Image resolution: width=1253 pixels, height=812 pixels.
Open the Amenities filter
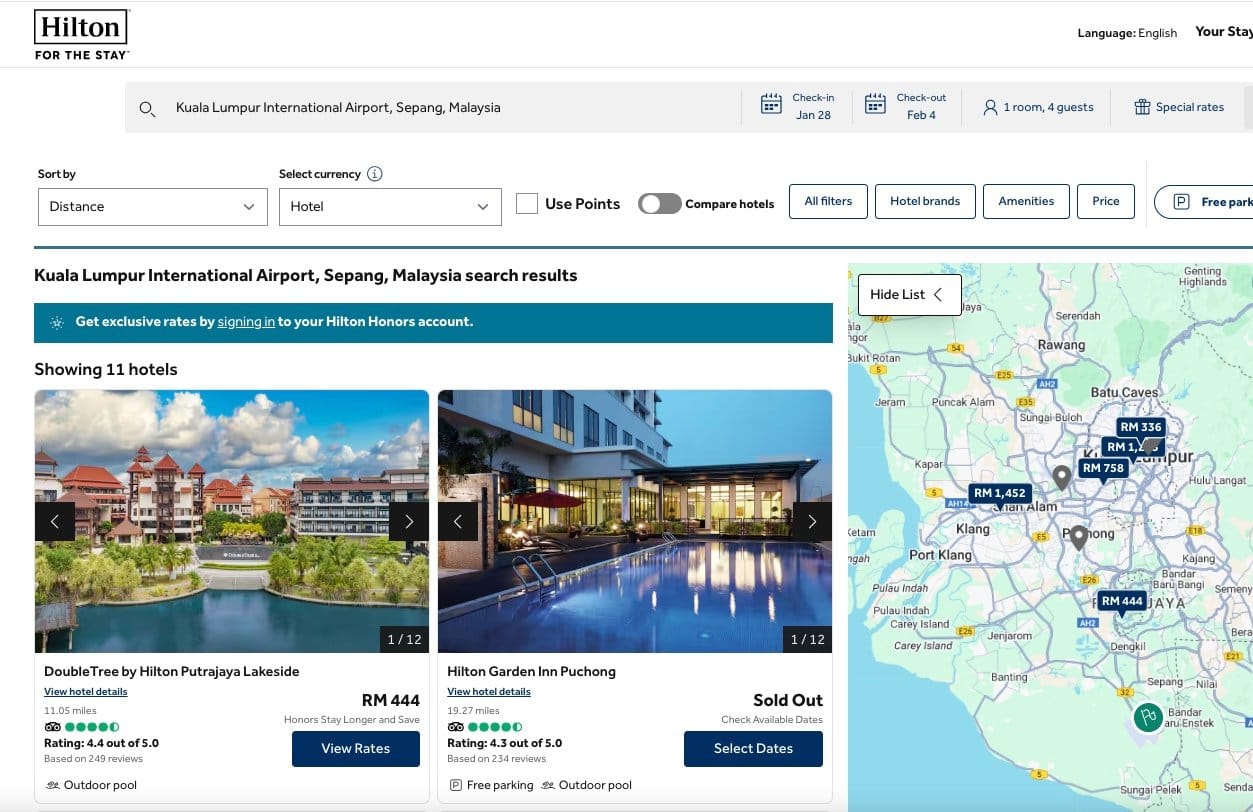[x=1026, y=201]
